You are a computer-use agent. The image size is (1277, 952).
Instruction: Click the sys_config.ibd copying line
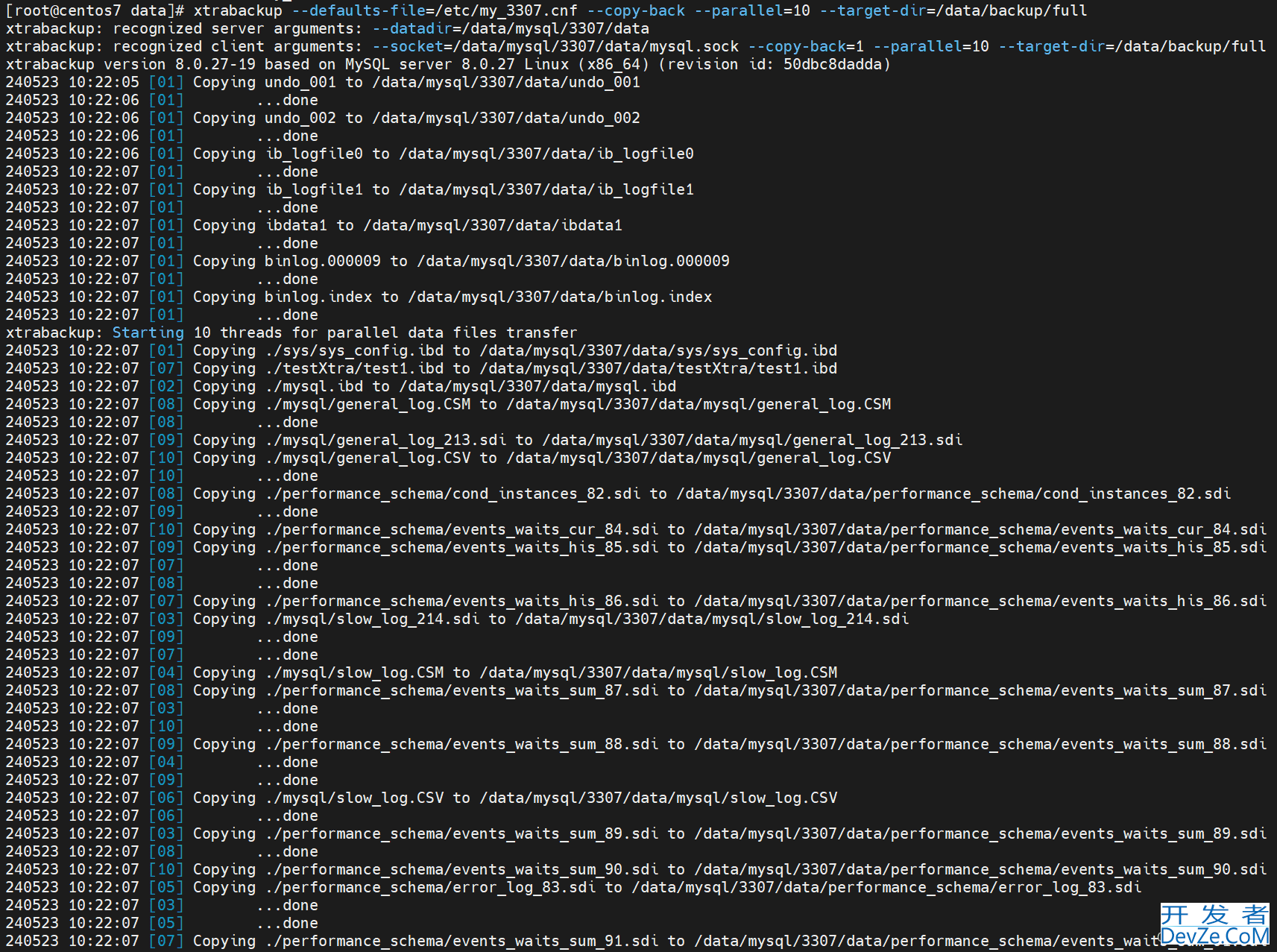pyautogui.click(x=421, y=350)
